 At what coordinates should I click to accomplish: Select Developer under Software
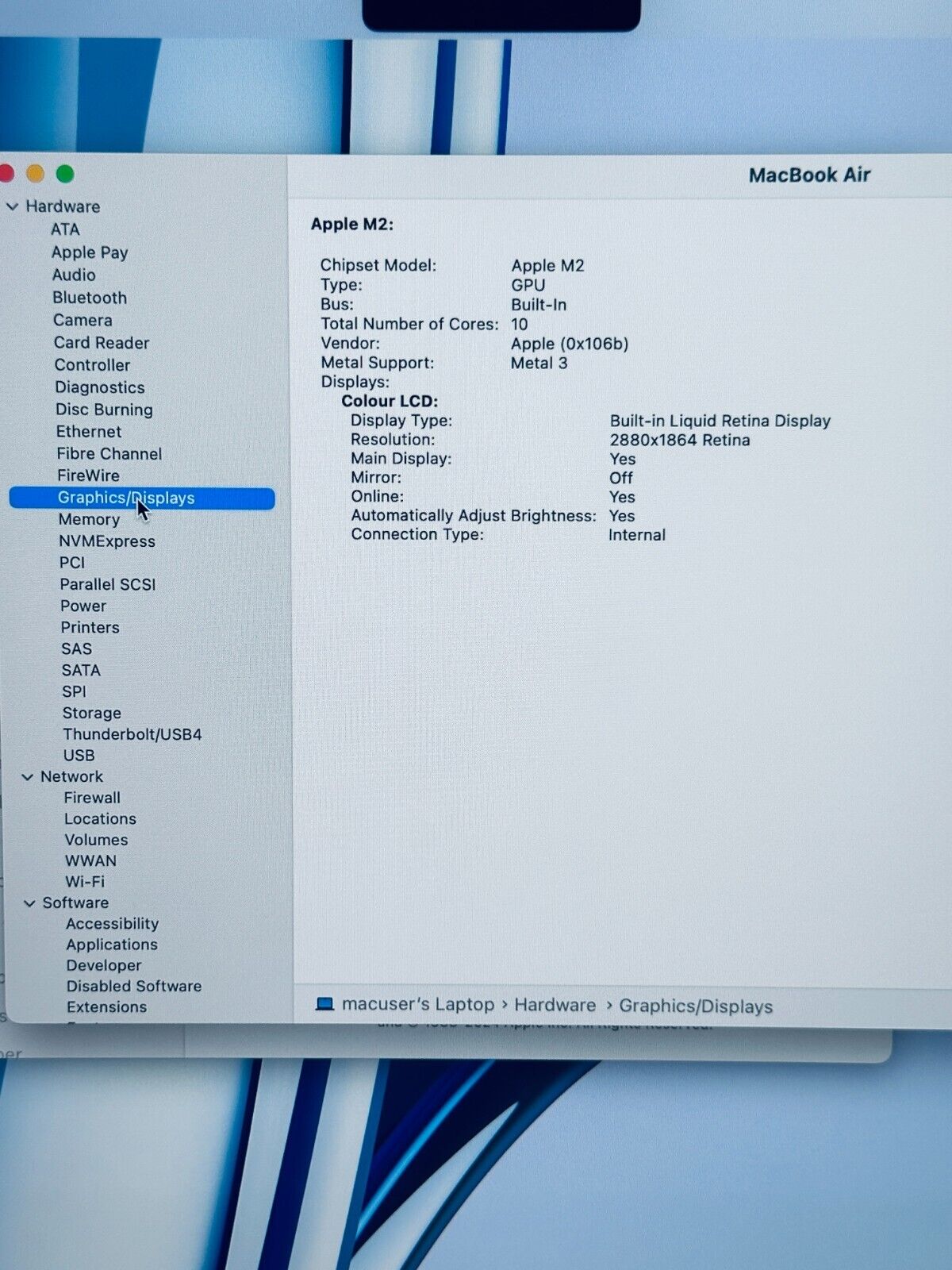pyautogui.click(x=104, y=965)
